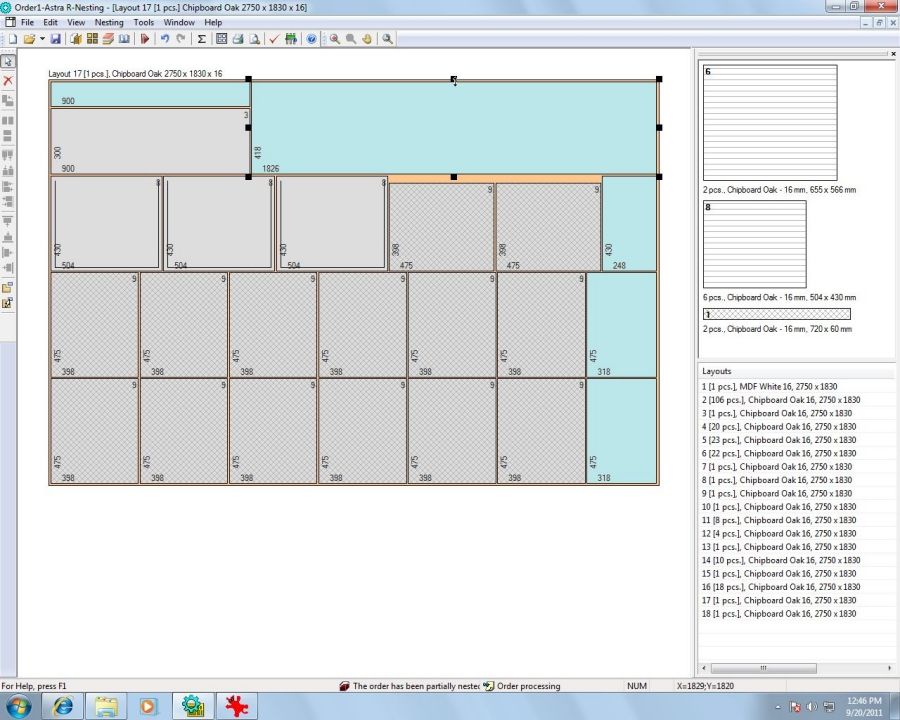900x720 pixels.
Task: Open the Tools menu
Action: click(x=144, y=22)
